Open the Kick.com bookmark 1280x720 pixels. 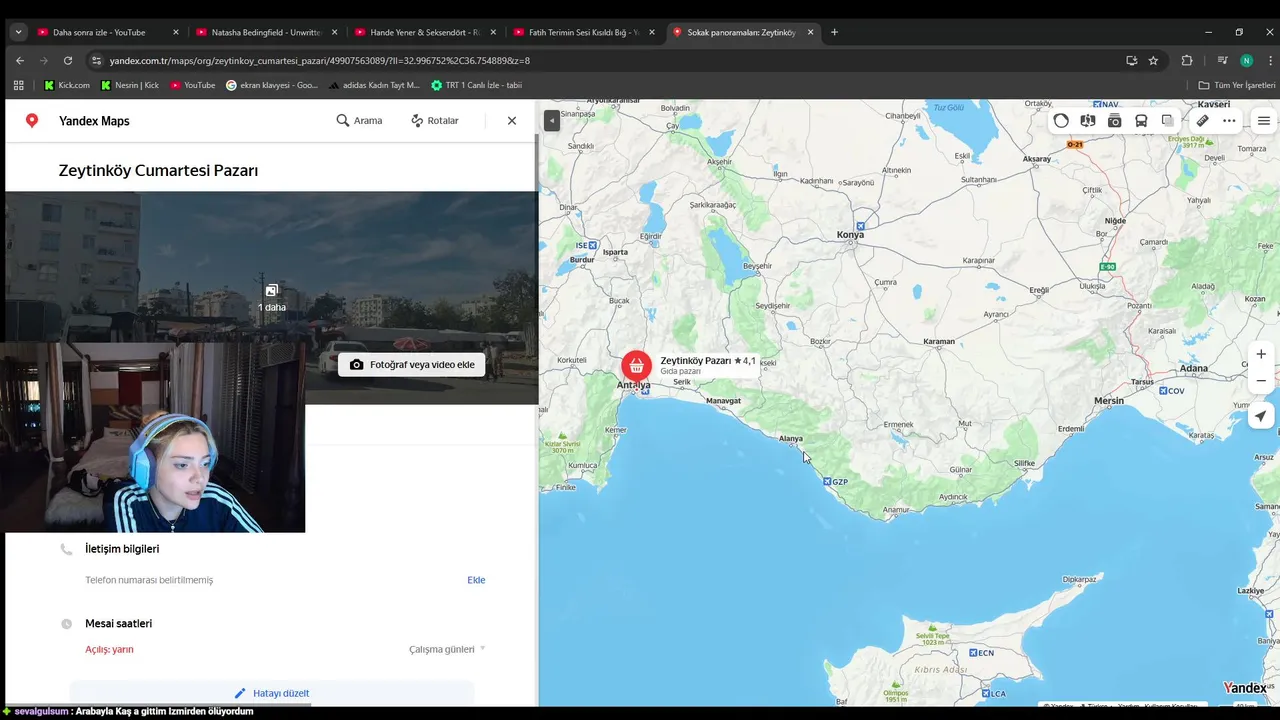[66, 85]
